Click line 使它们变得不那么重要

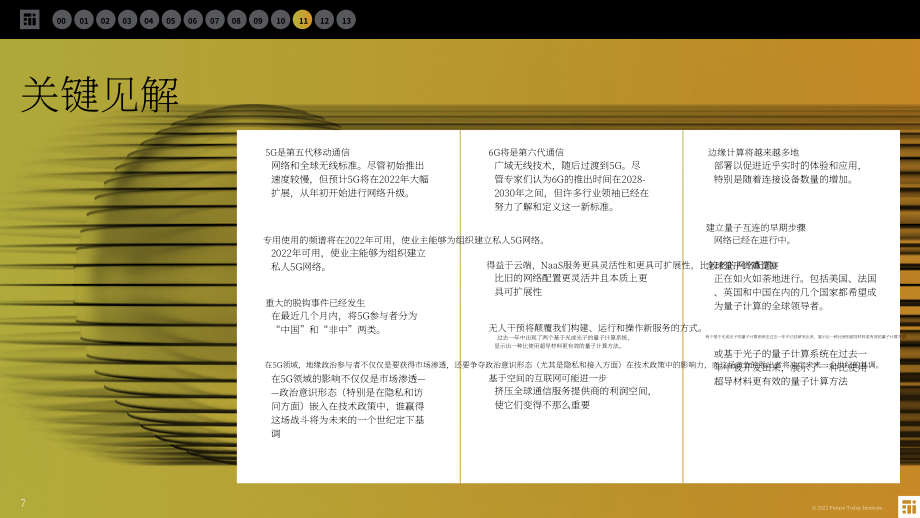pyautogui.click(x=542, y=405)
